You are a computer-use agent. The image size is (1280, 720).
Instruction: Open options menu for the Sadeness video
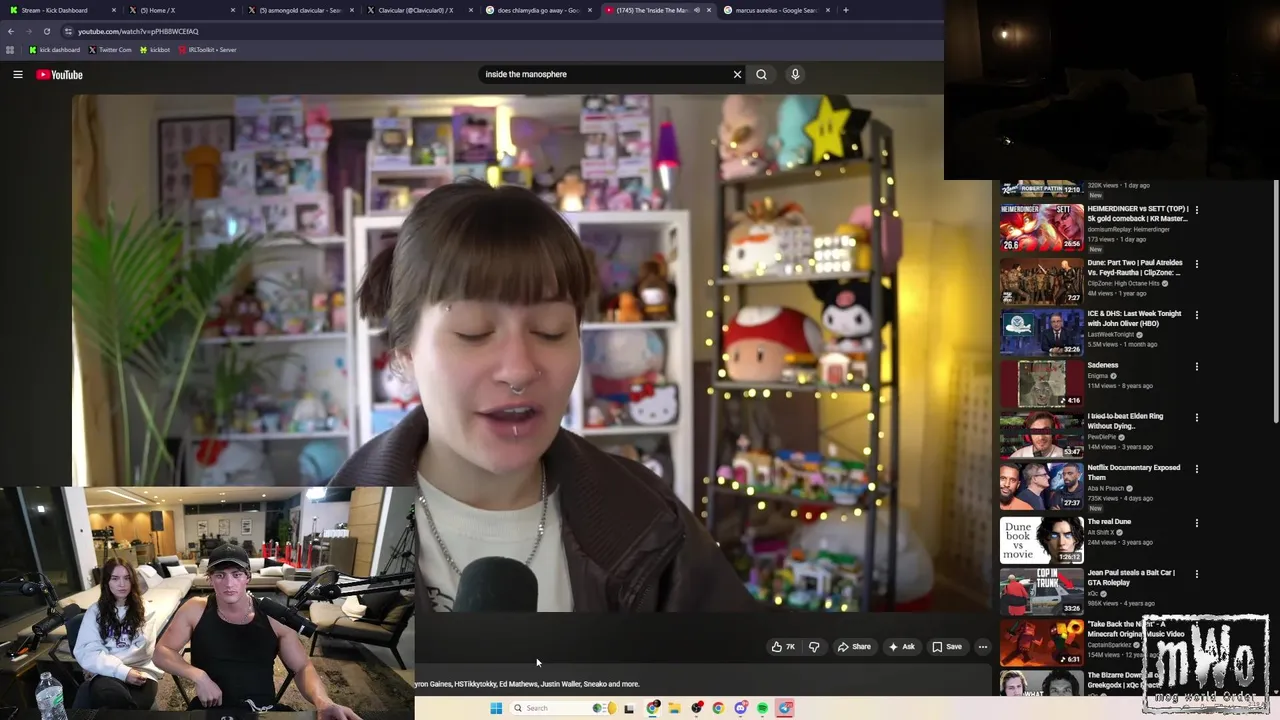pyautogui.click(x=1196, y=367)
